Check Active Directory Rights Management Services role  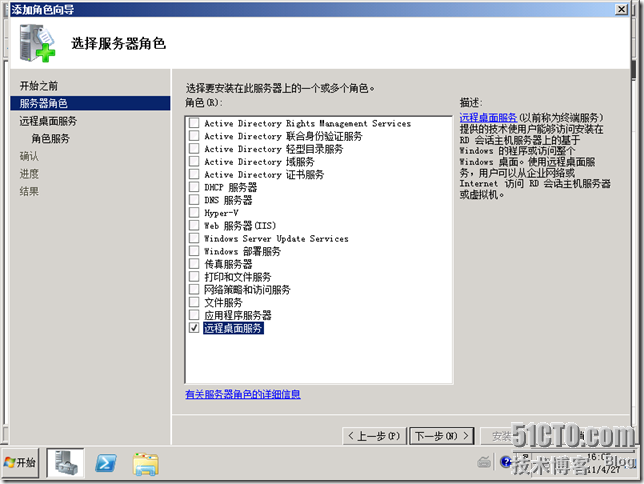pyautogui.click(x=194, y=123)
